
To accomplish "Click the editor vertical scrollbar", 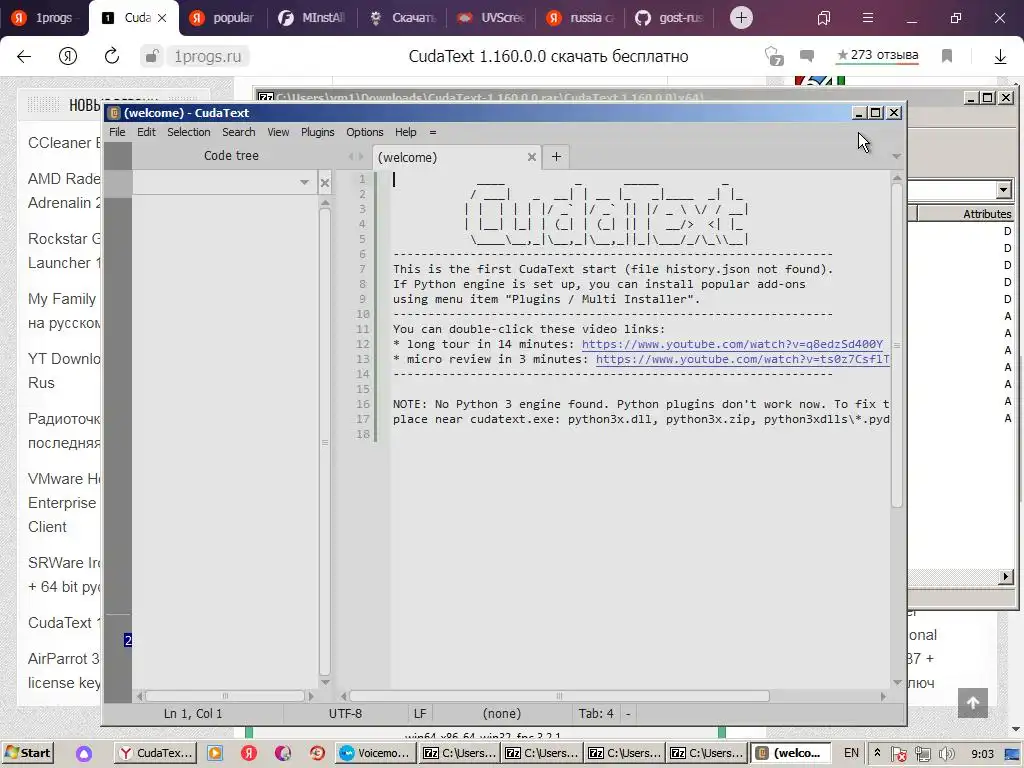I will [x=897, y=345].
